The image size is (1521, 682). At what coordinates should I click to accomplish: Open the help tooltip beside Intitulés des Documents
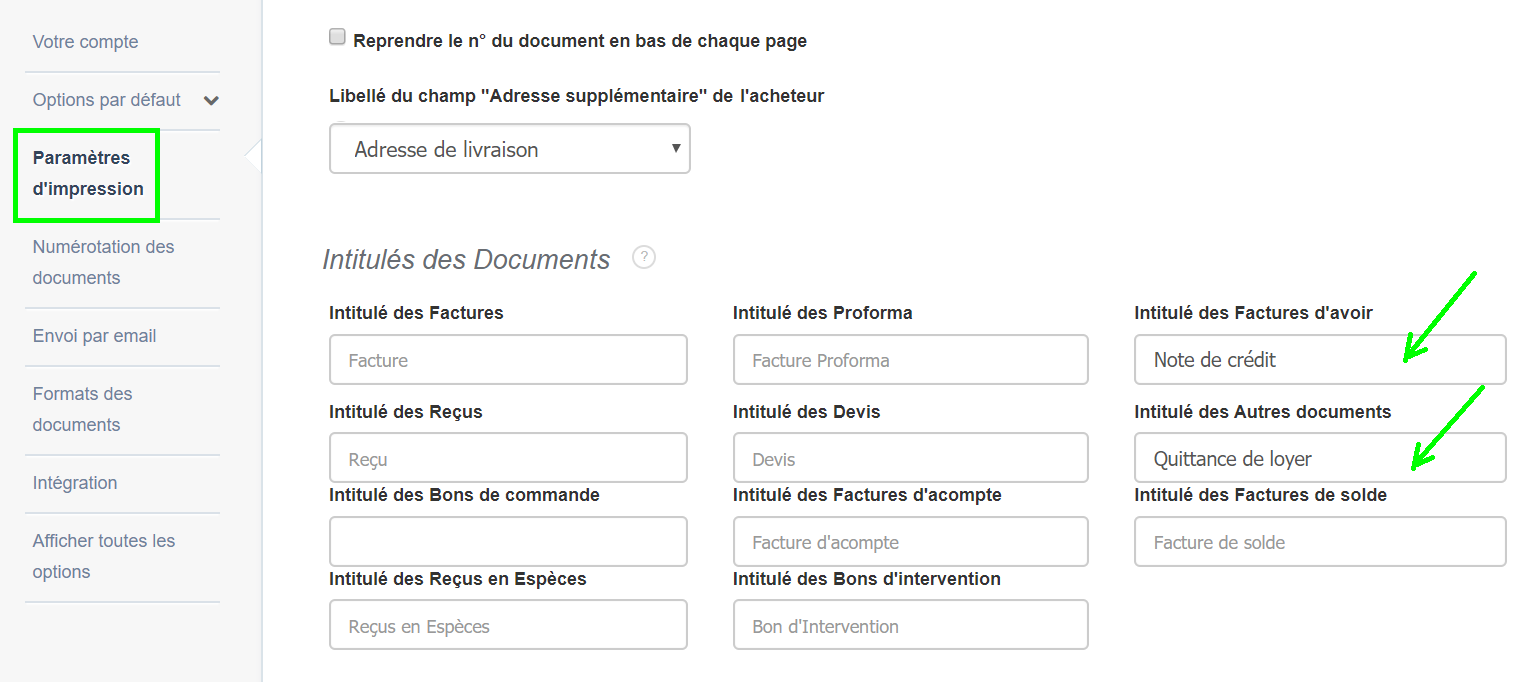[643, 257]
